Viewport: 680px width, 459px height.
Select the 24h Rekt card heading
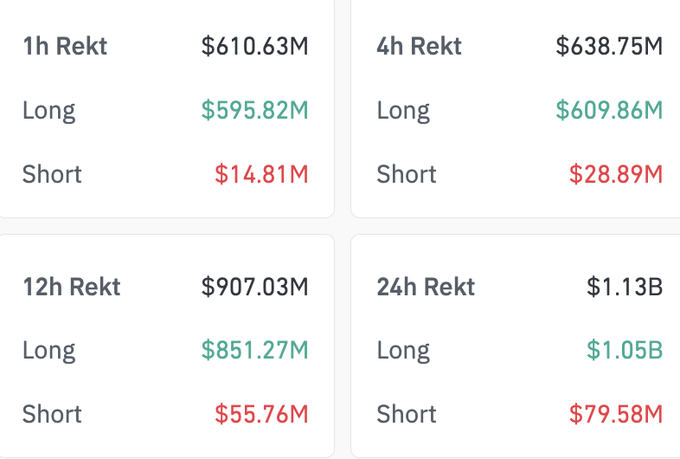click(x=426, y=287)
